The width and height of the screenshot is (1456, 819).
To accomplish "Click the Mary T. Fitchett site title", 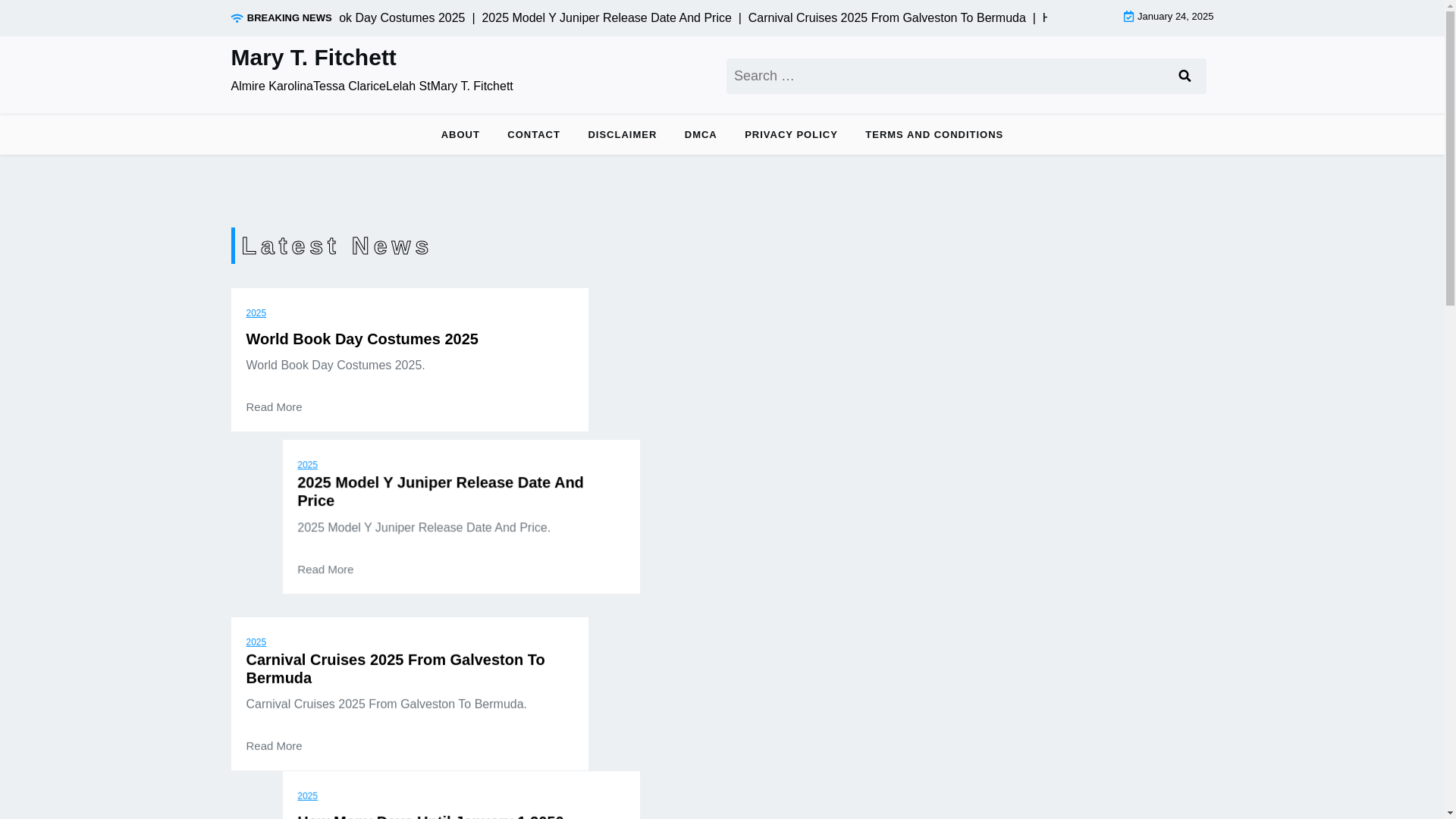I will (x=313, y=58).
